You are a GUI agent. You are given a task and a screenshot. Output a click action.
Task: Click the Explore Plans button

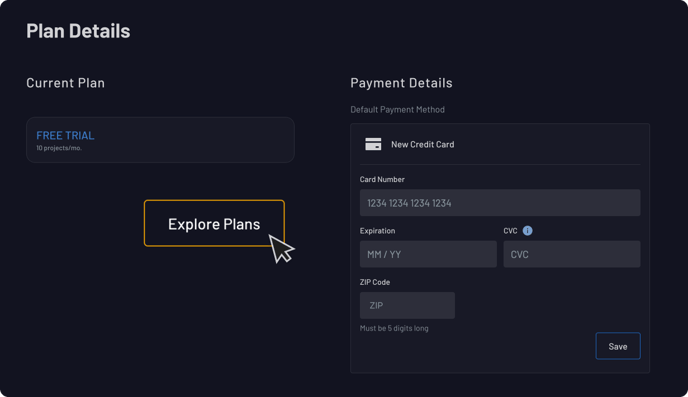coord(214,223)
